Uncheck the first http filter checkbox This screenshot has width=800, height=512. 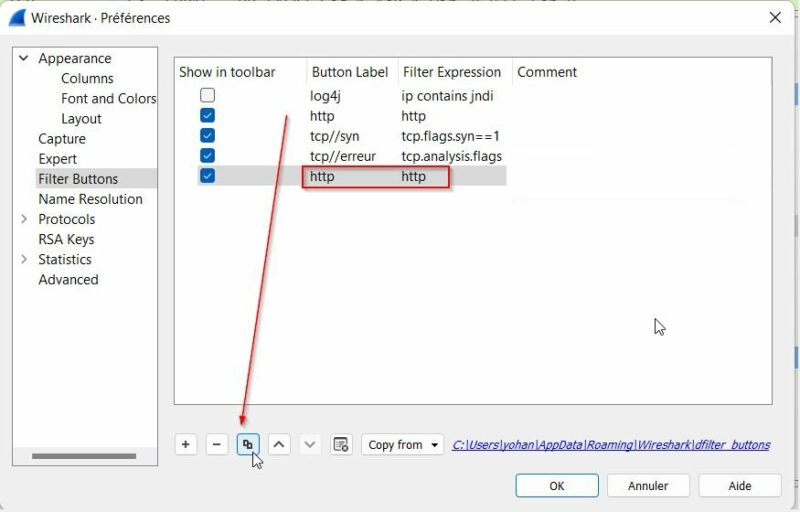(x=208, y=116)
